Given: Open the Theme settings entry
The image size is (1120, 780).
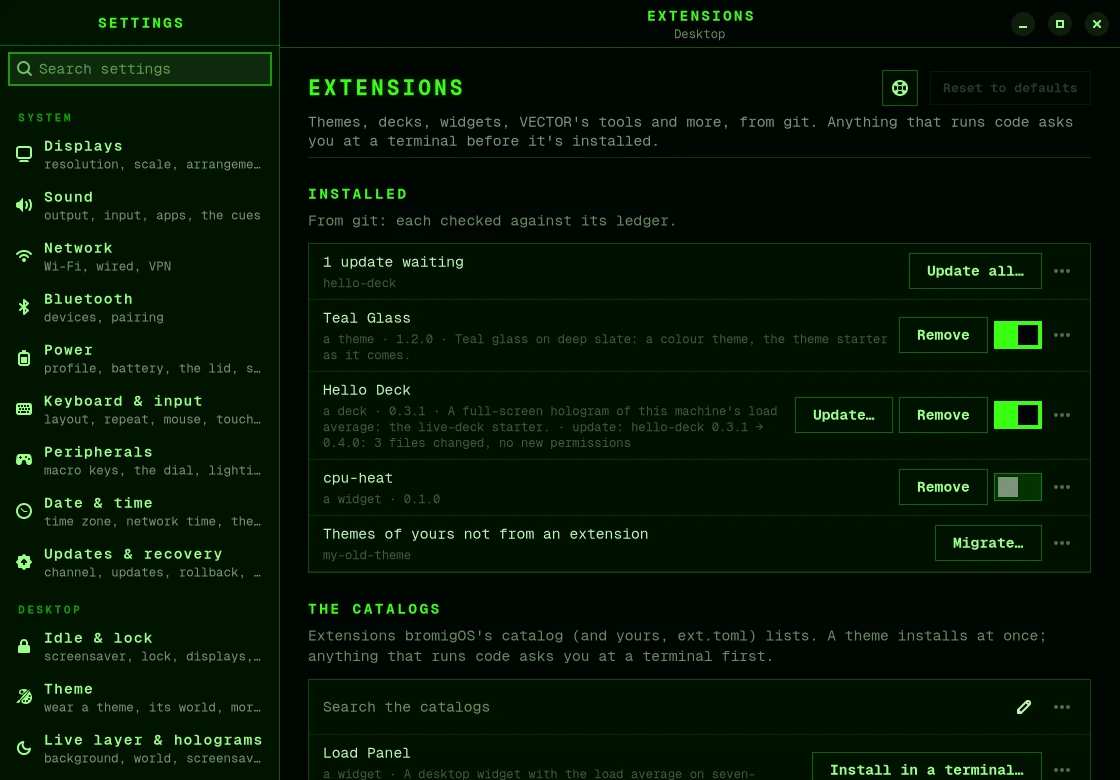Looking at the screenshot, I should [x=140, y=697].
